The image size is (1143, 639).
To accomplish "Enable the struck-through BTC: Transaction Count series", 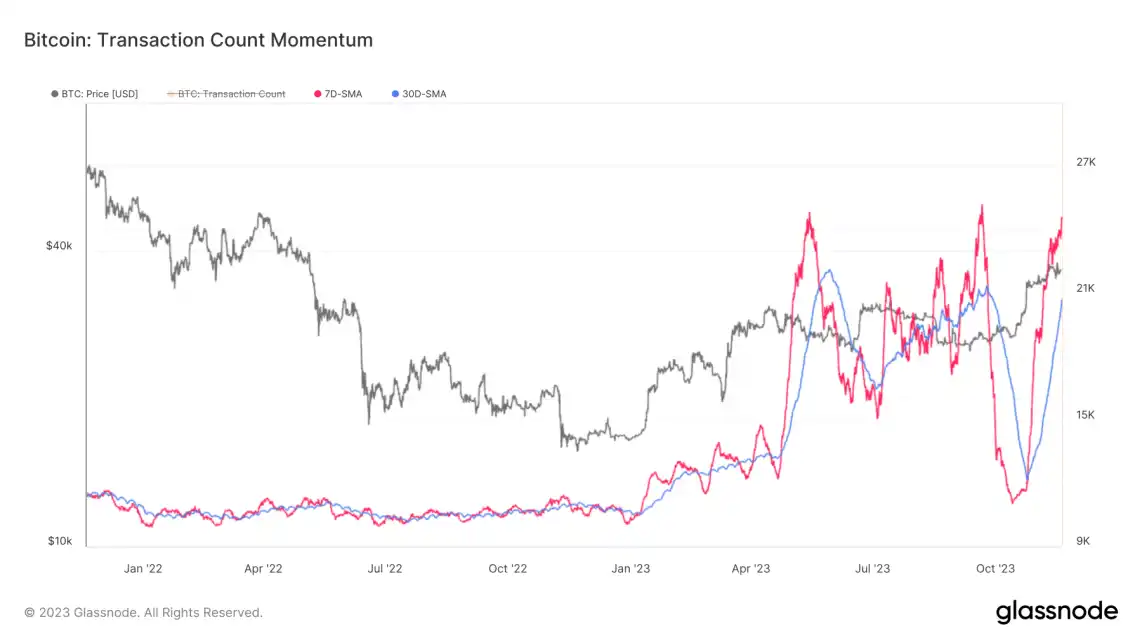I will (x=231, y=94).
